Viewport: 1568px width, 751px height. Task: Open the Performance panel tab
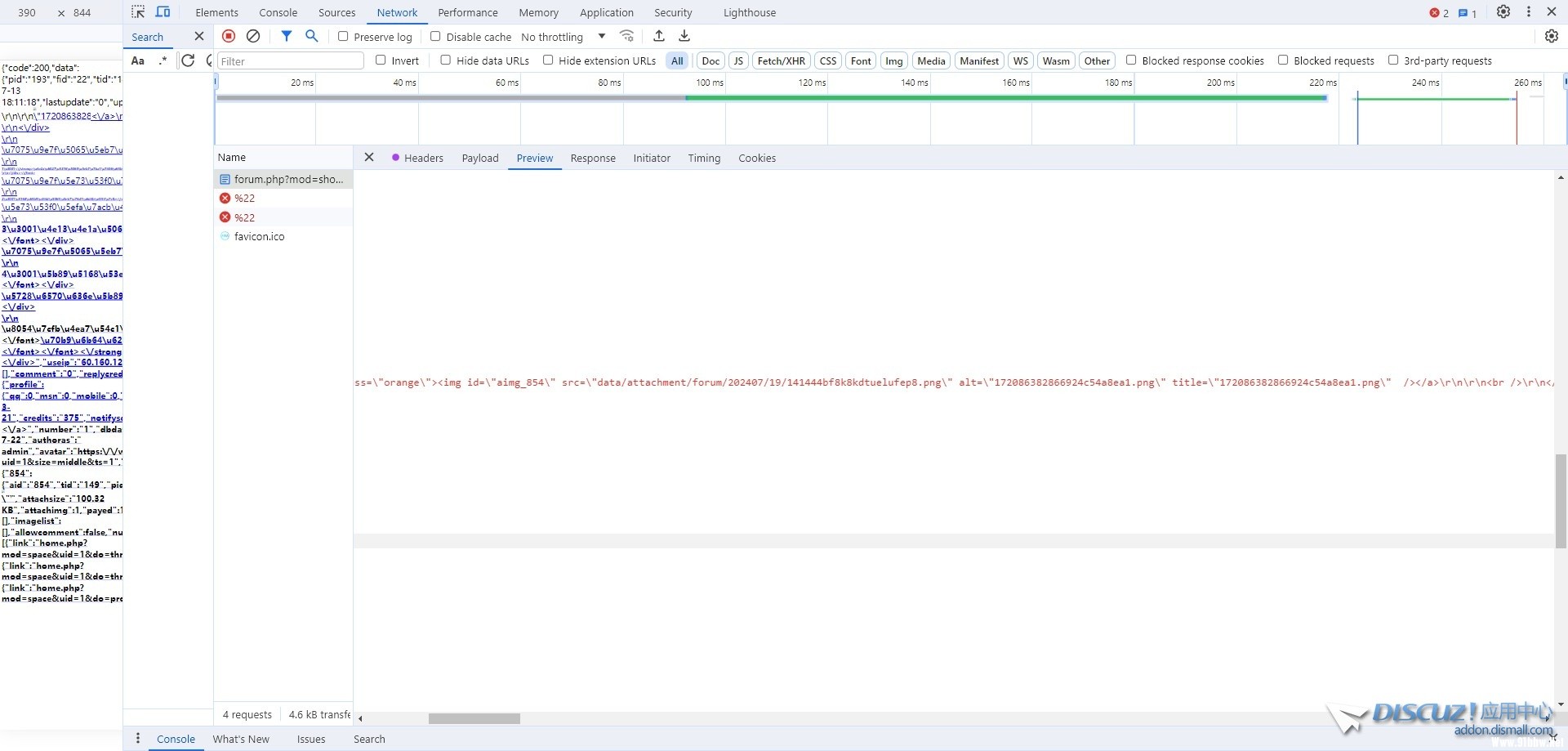pyautogui.click(x=467, y=12)
